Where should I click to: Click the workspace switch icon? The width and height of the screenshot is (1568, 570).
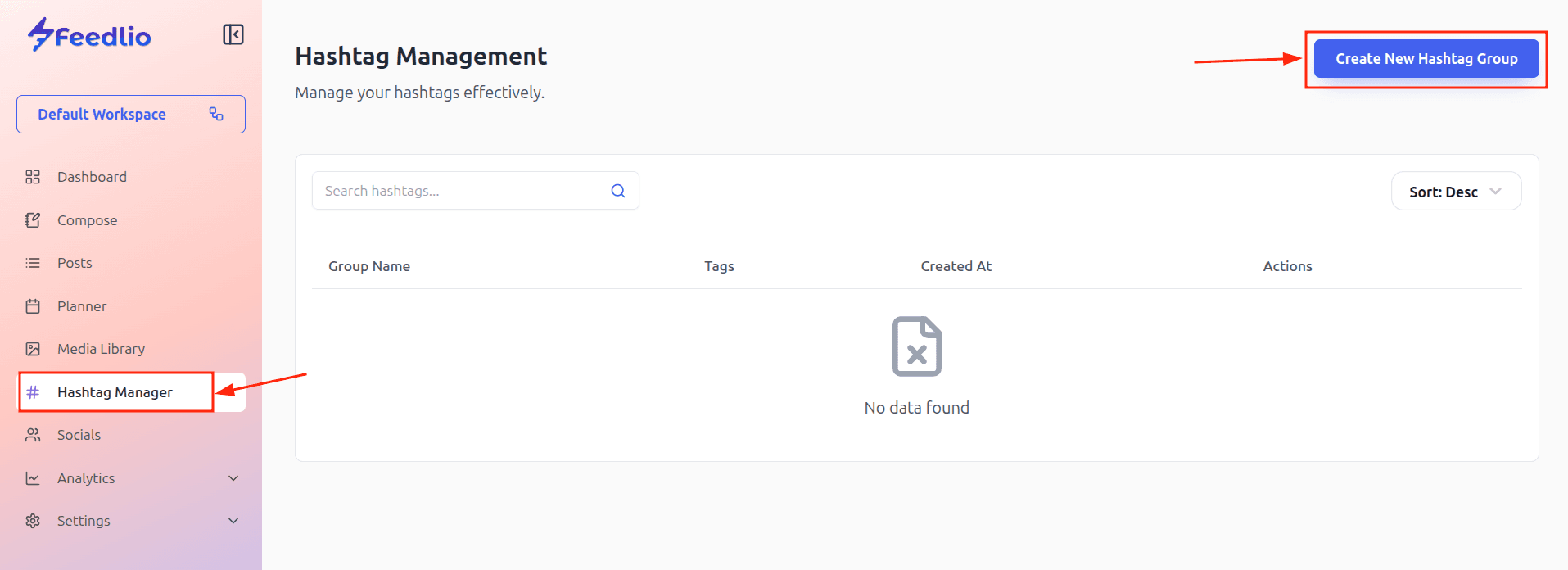[x=216, y=114]
